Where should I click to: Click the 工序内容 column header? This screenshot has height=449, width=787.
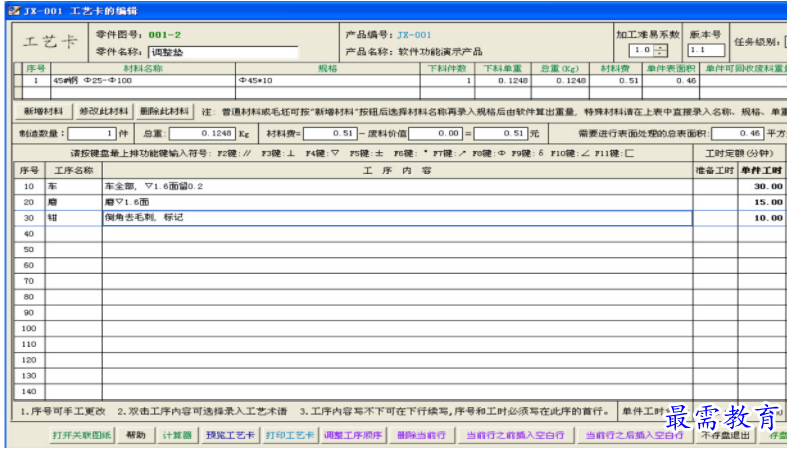tap(397, 171)
